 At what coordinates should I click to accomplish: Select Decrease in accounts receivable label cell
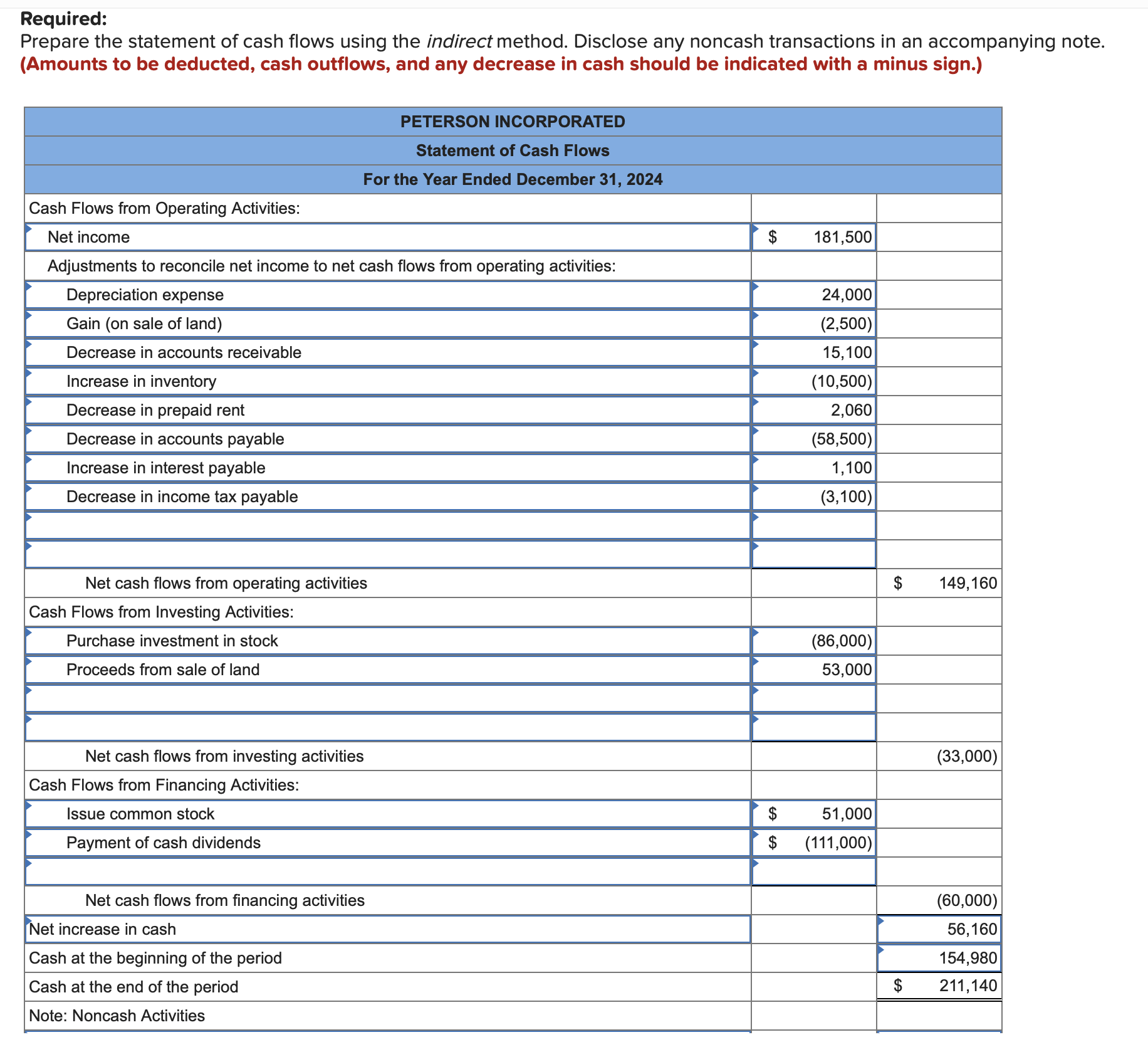coord(388,352)
